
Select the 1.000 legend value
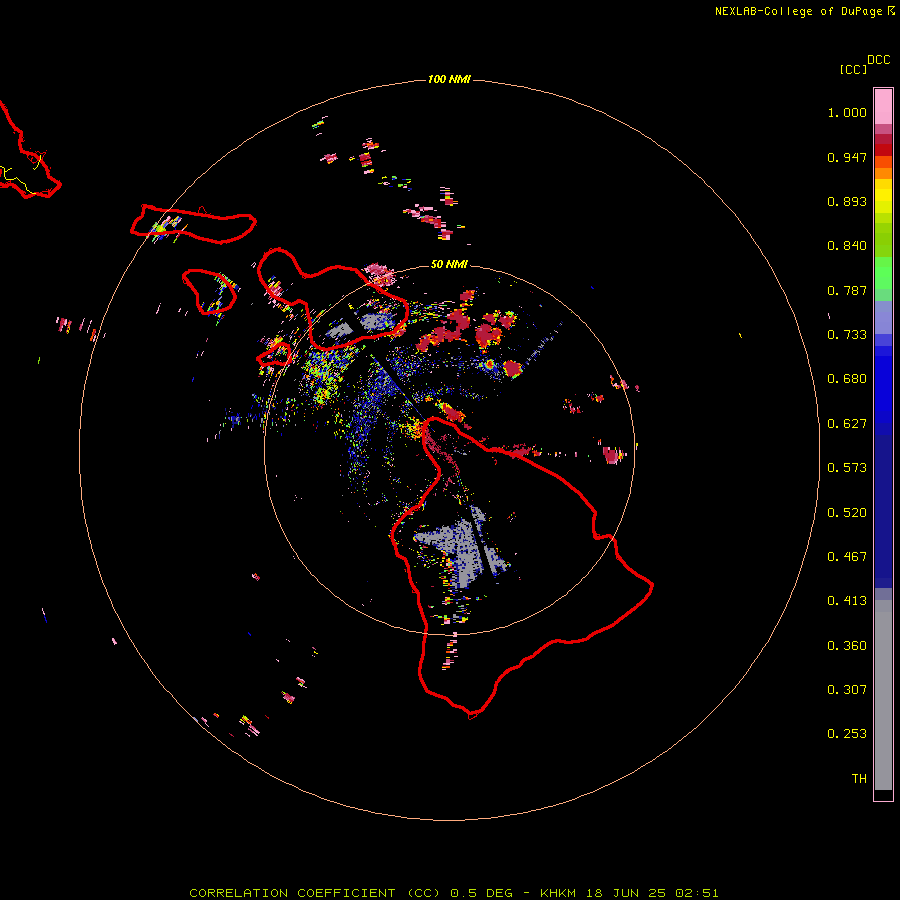[847, 112]
